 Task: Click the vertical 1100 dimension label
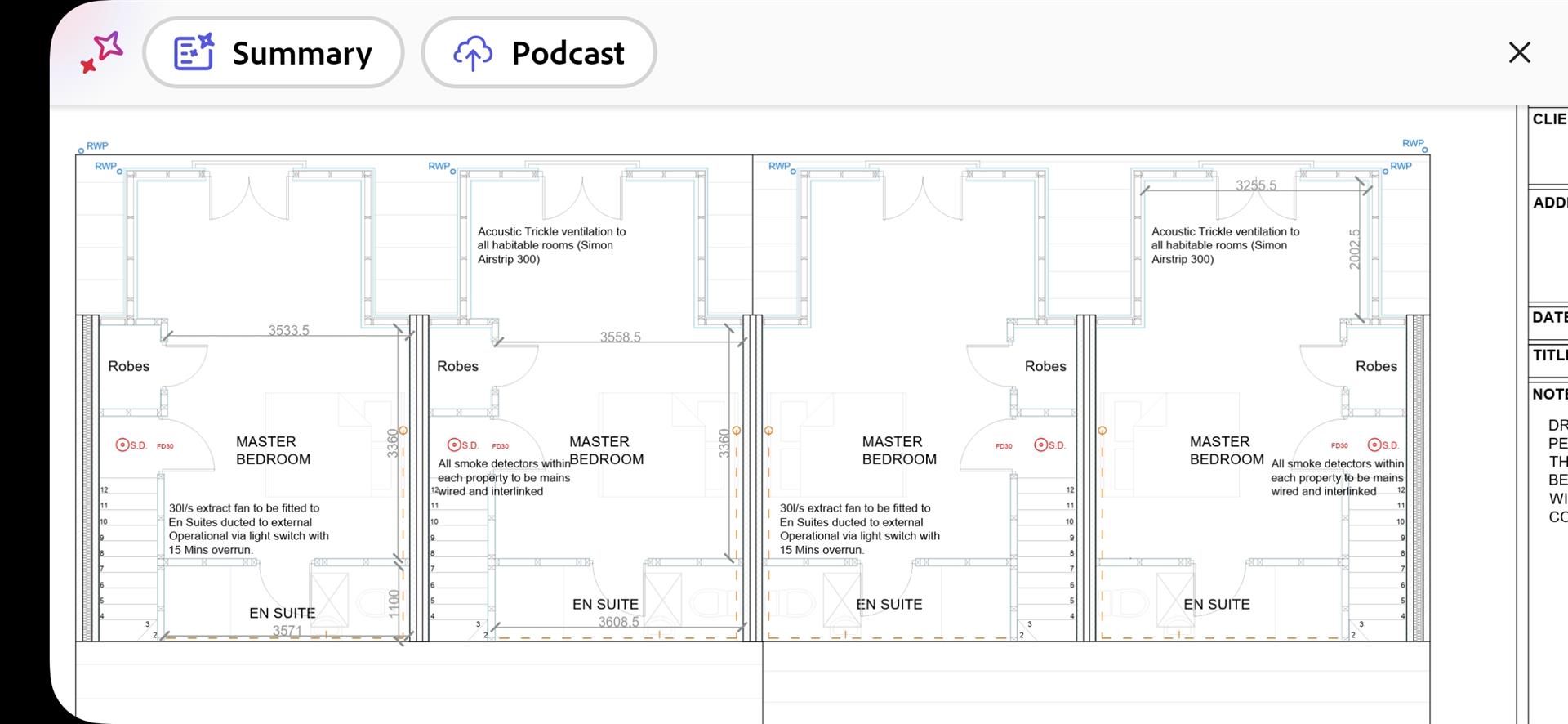394,603
